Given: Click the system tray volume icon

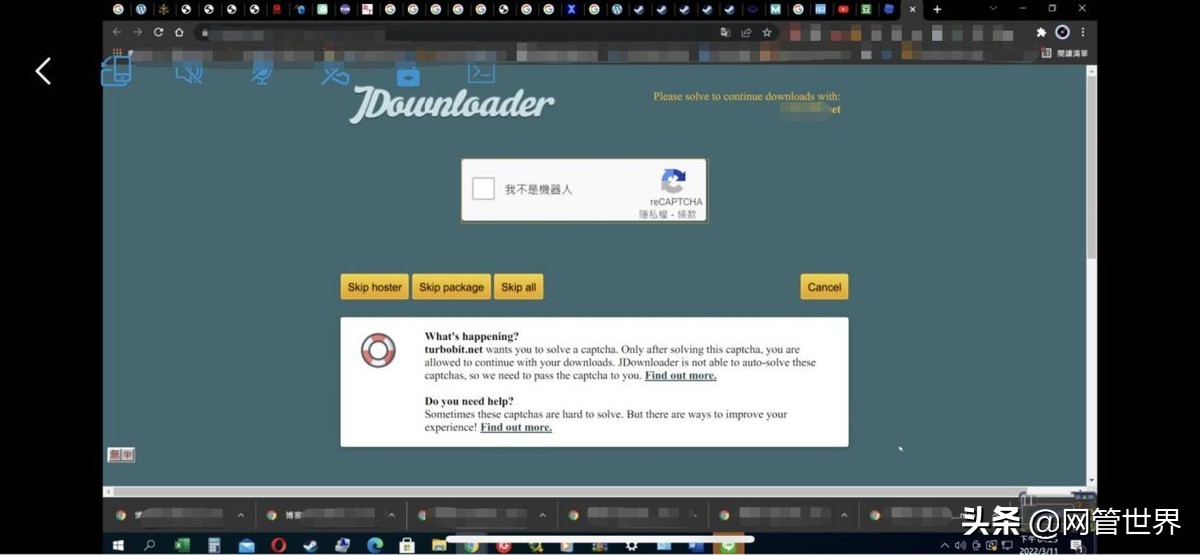Looking at the screenshot, I should pos(961,546).
